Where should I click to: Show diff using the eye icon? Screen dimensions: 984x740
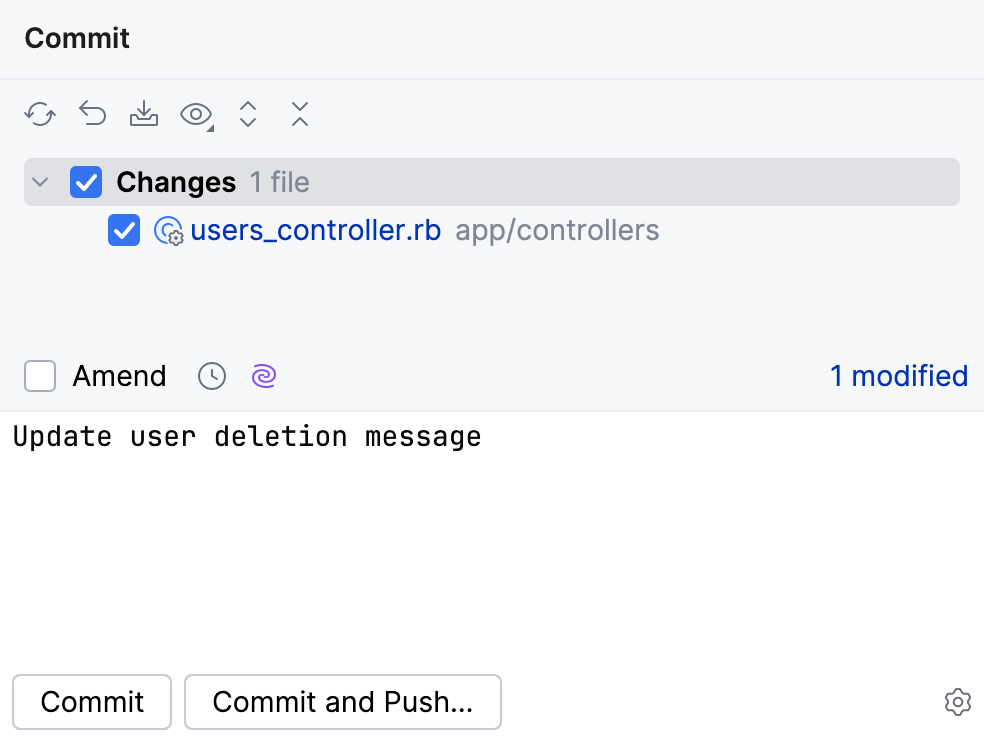tap(193, 114)
